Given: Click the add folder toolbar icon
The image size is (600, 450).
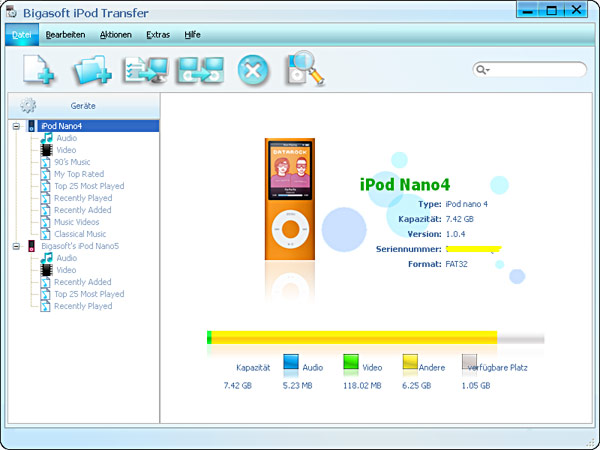Looking at the screenshot, I should [92, 70].
